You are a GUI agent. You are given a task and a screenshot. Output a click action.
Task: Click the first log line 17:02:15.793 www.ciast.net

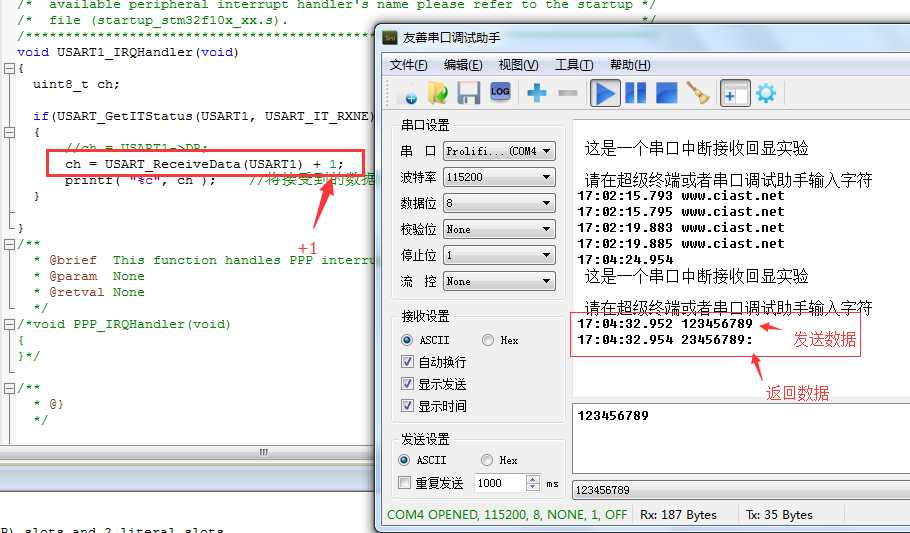[x=681, y=196]
